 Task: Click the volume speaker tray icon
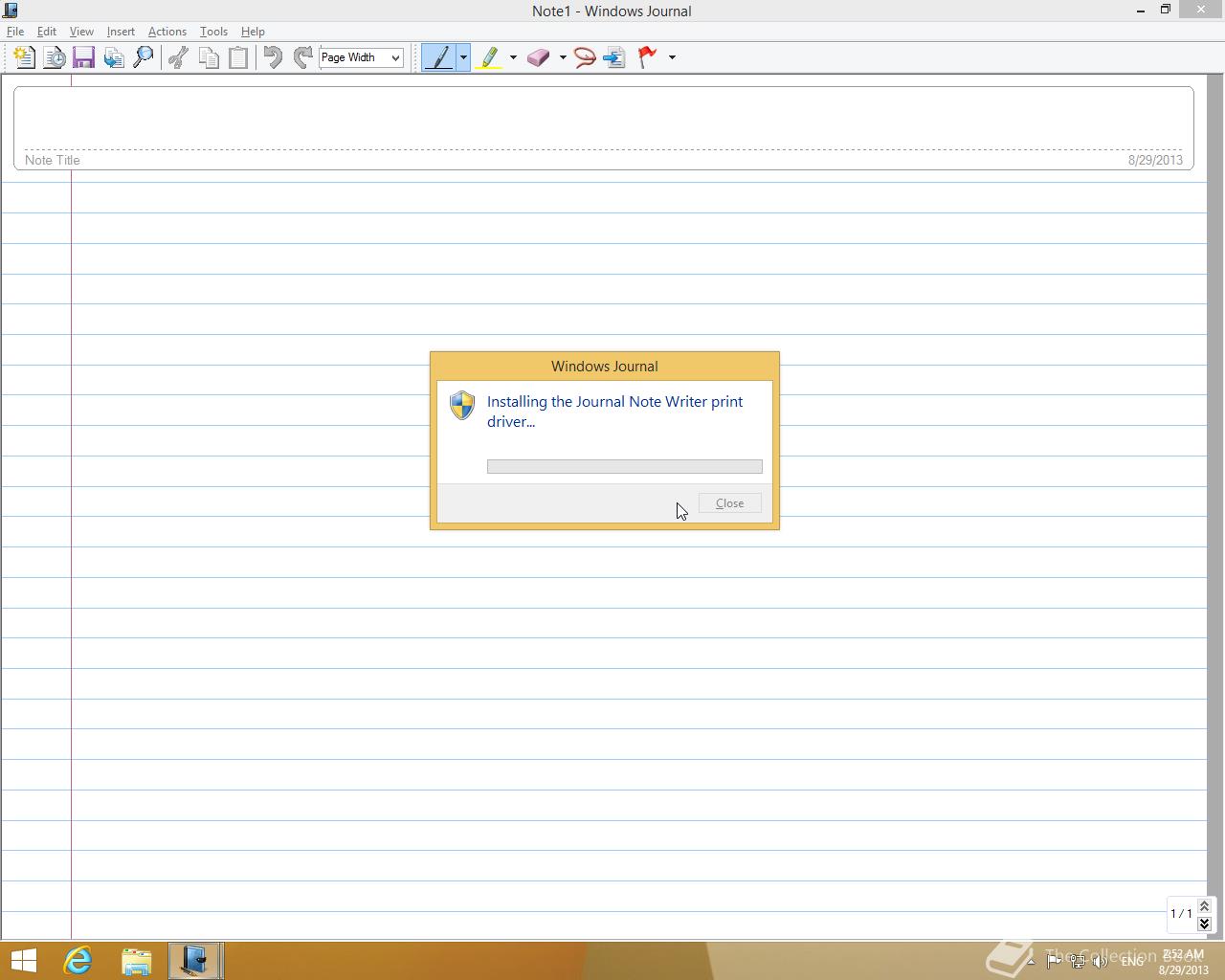tap(1101, 962)
